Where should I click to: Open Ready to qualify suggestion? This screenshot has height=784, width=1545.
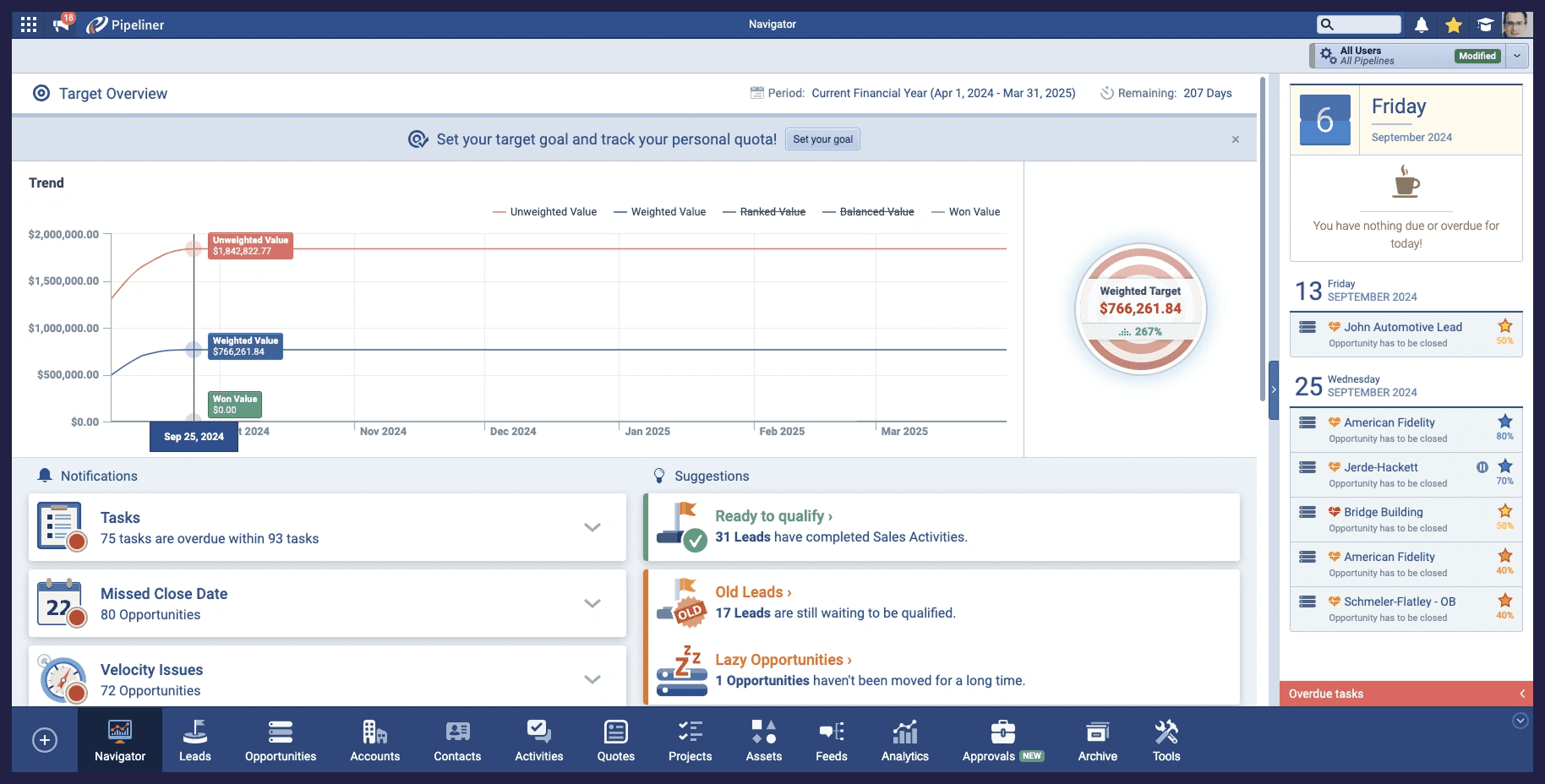point(773,516)
